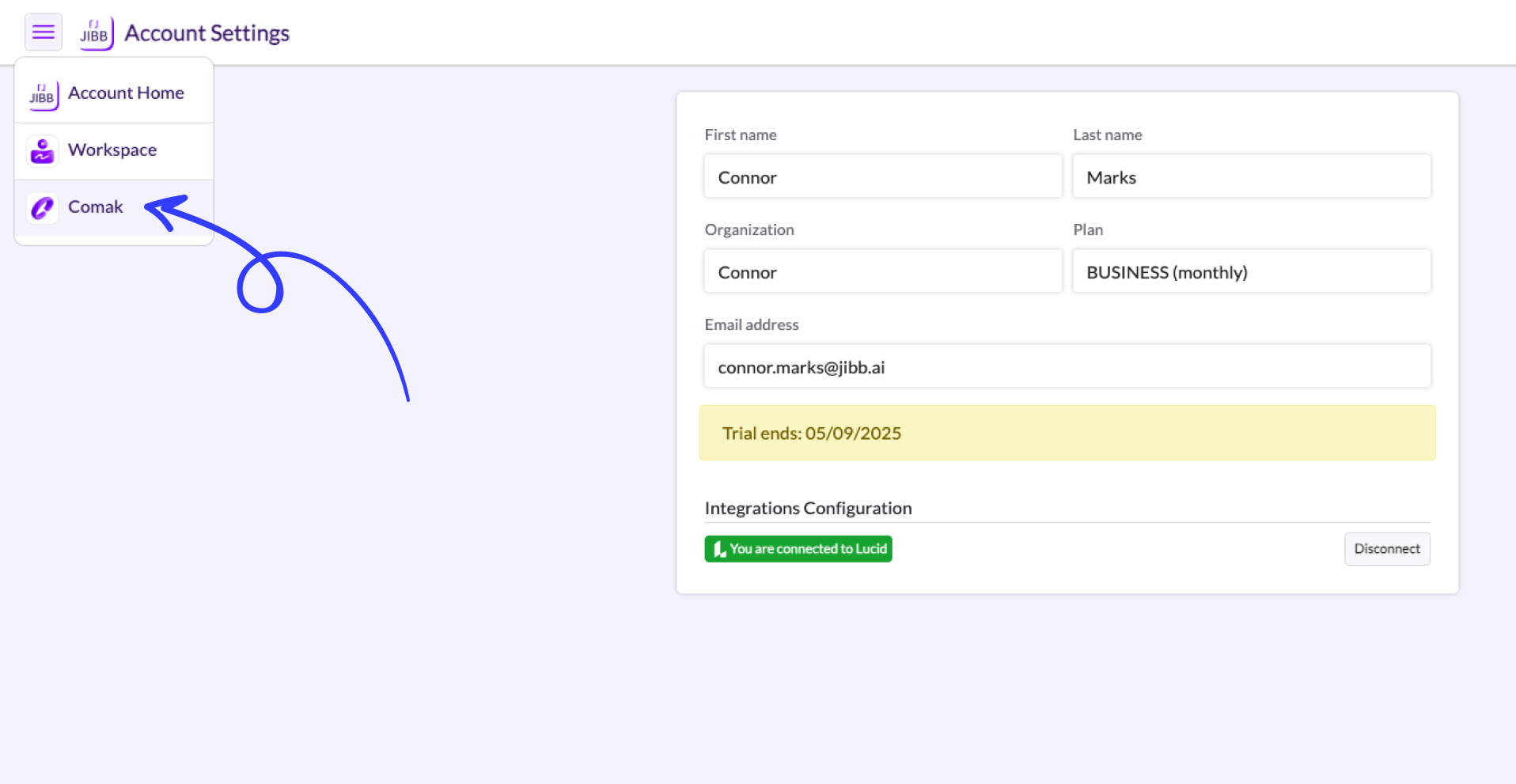Click the Plan field showing BUSINESS monthly
The image size is (1516, 784).
click(x=1251, y=271)
